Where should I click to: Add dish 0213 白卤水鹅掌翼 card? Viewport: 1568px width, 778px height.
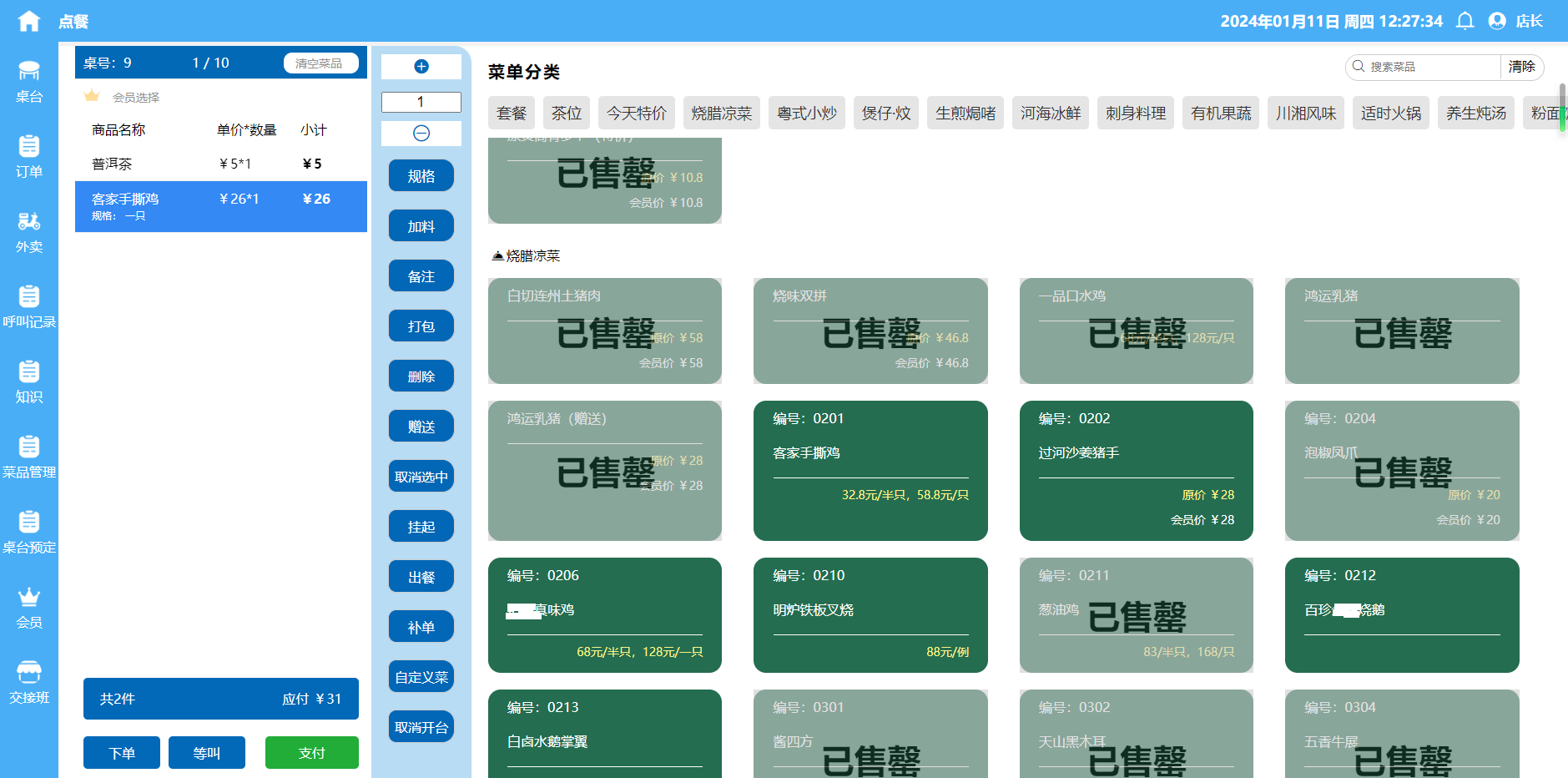(x=605, y=734)
